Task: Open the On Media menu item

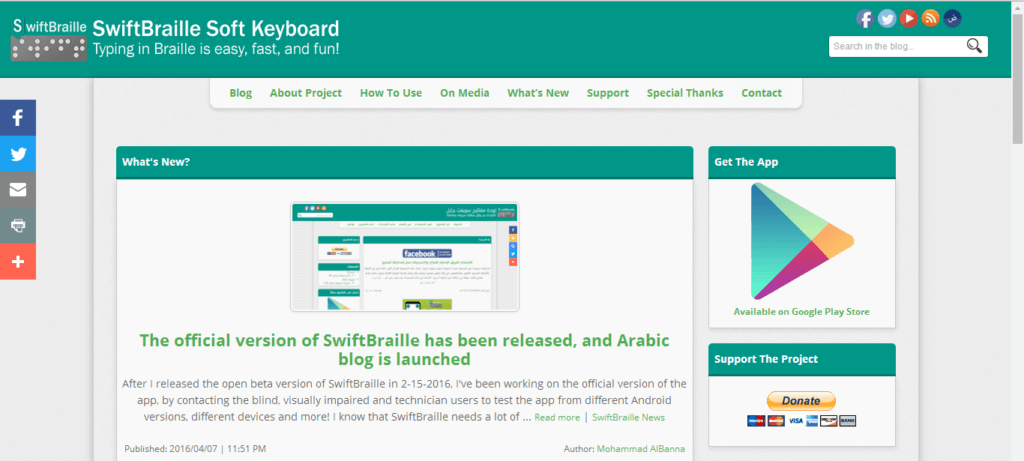Action: pos(464,93)
